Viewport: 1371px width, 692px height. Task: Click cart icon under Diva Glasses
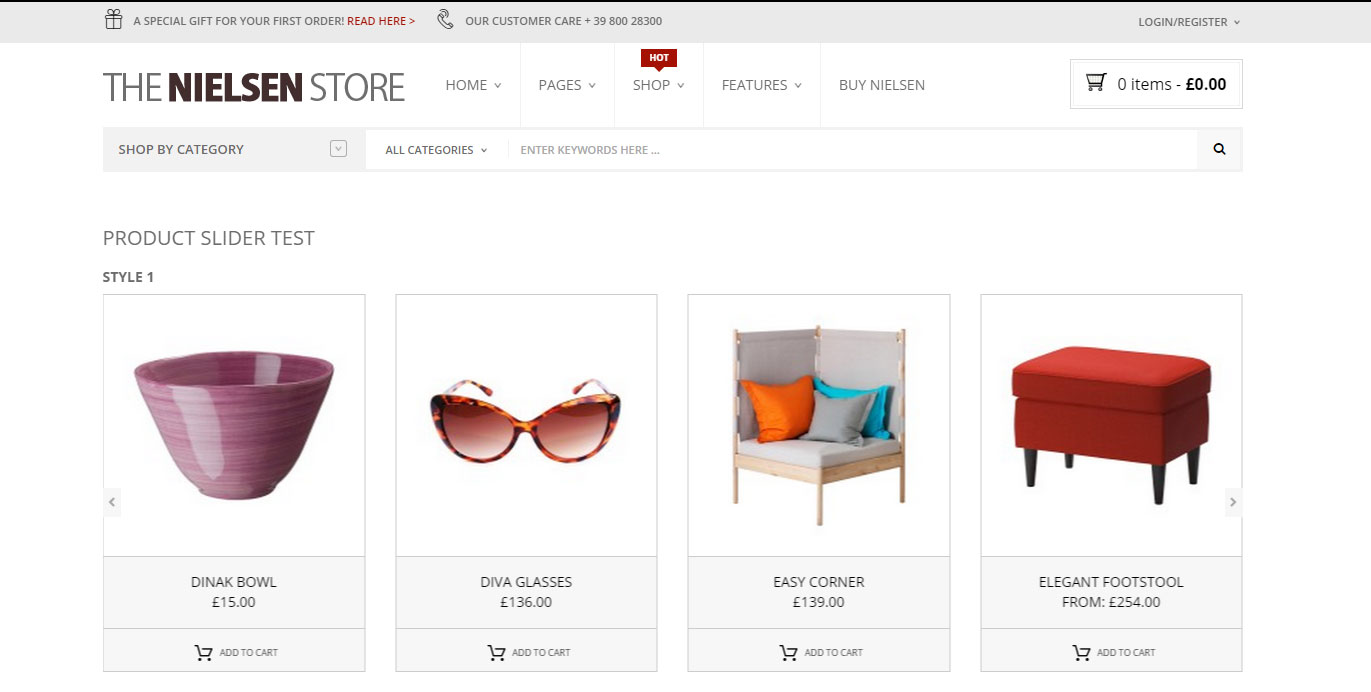[x=496, y=653]
